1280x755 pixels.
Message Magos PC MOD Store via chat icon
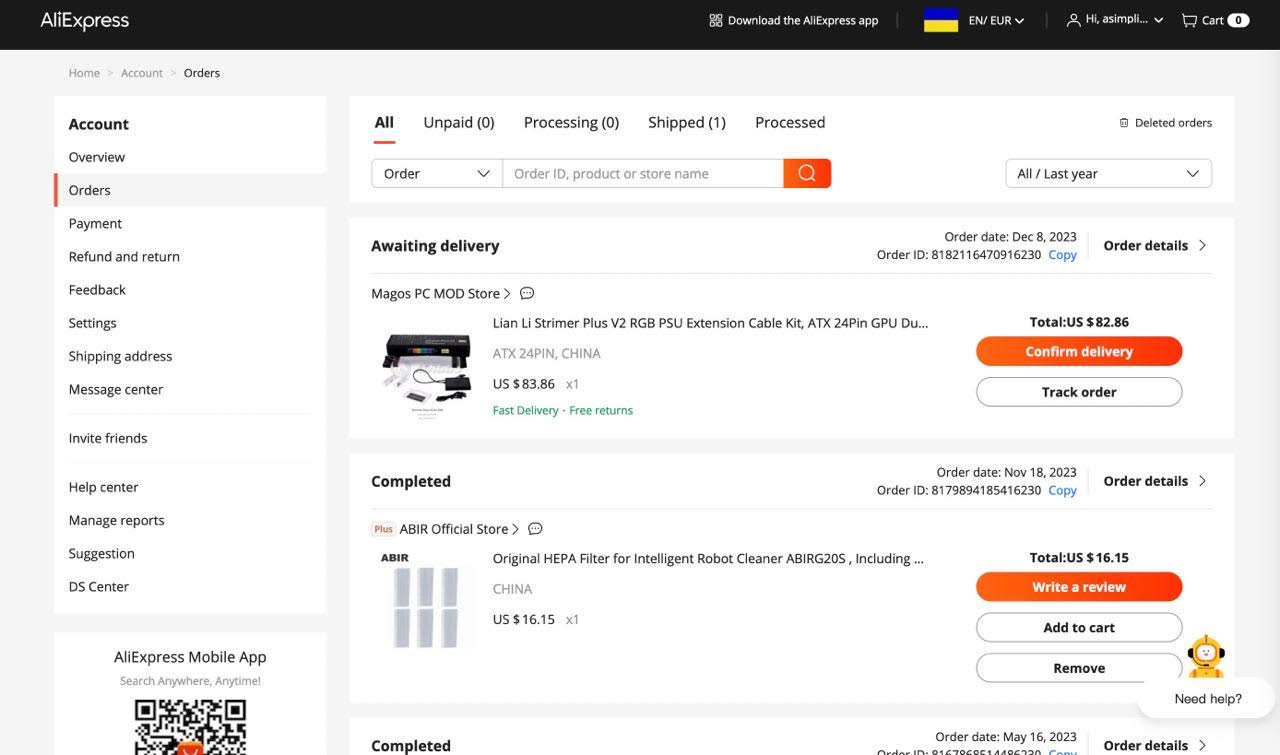tap(527, 294)
